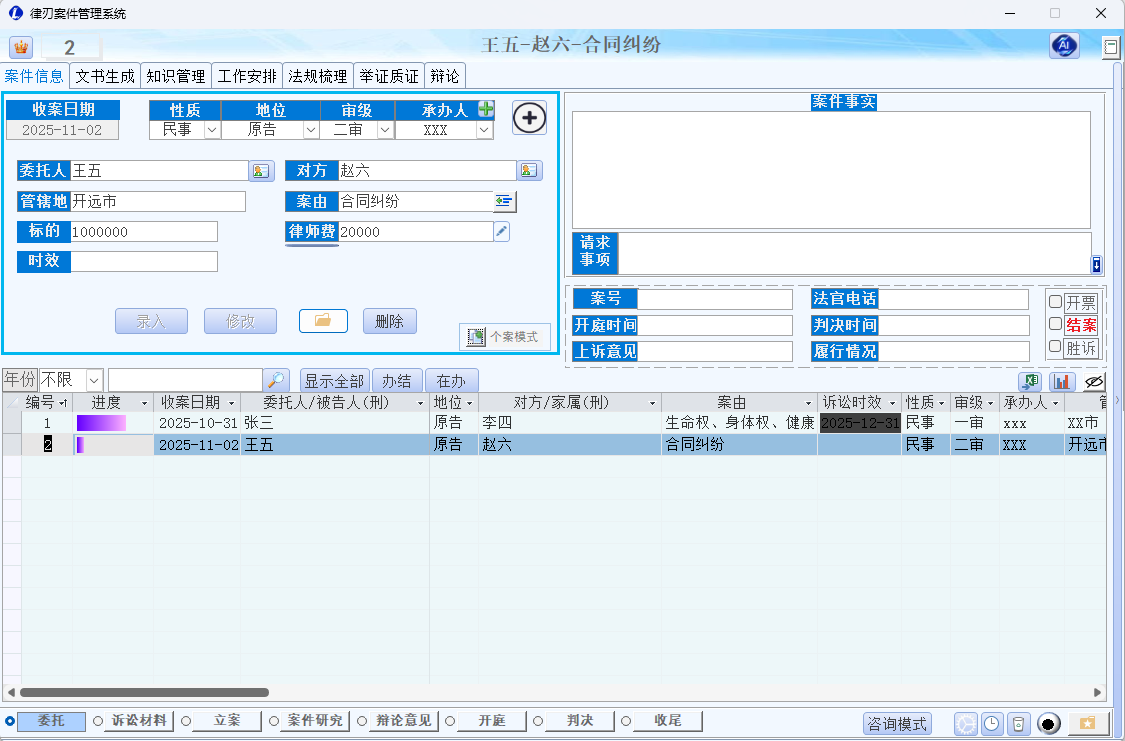This screenshot has height=741, width=1125.
Task: Tick the 结案 checkbox
Action: coord(1055,325)
